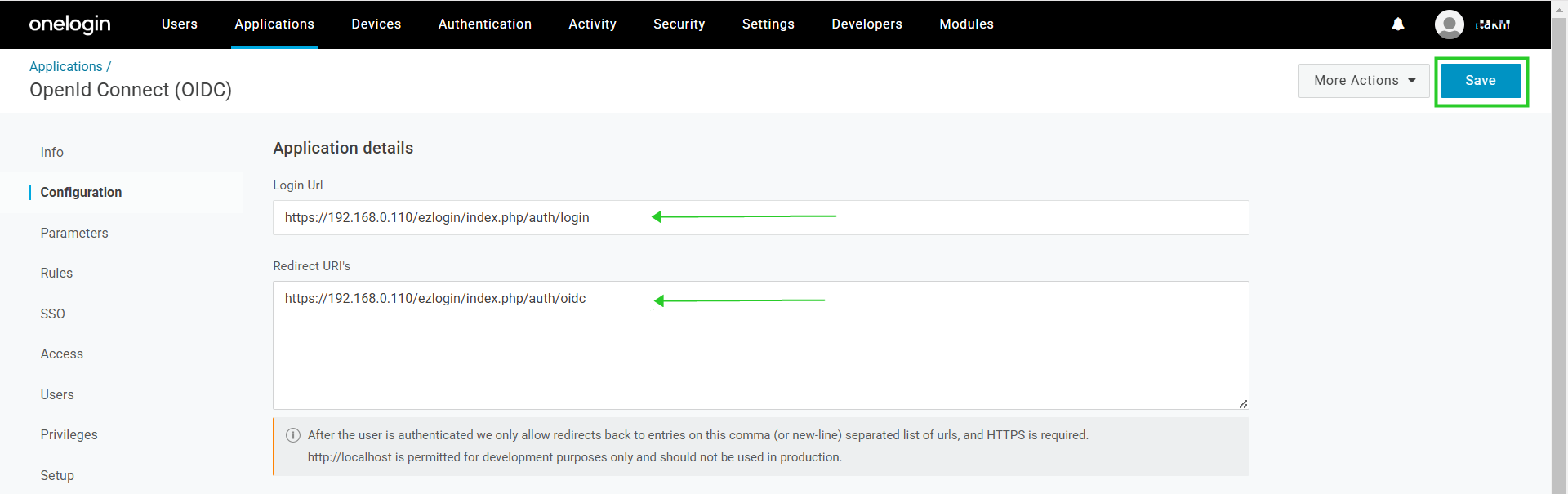Open the Modules menu
Viewport: 1568px width, 494px height.
(967, 24)
